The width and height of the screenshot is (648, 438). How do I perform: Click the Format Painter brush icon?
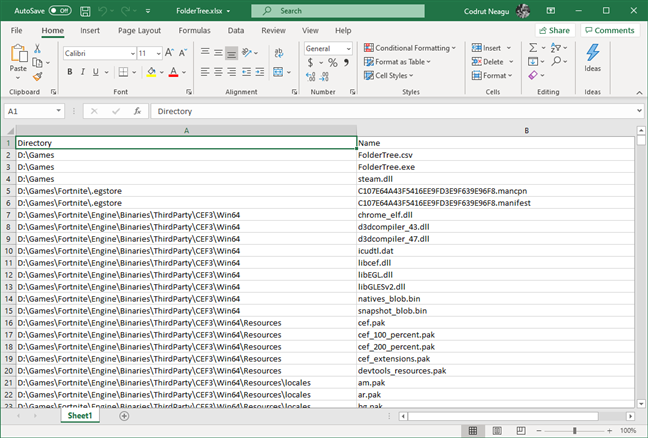37,76
